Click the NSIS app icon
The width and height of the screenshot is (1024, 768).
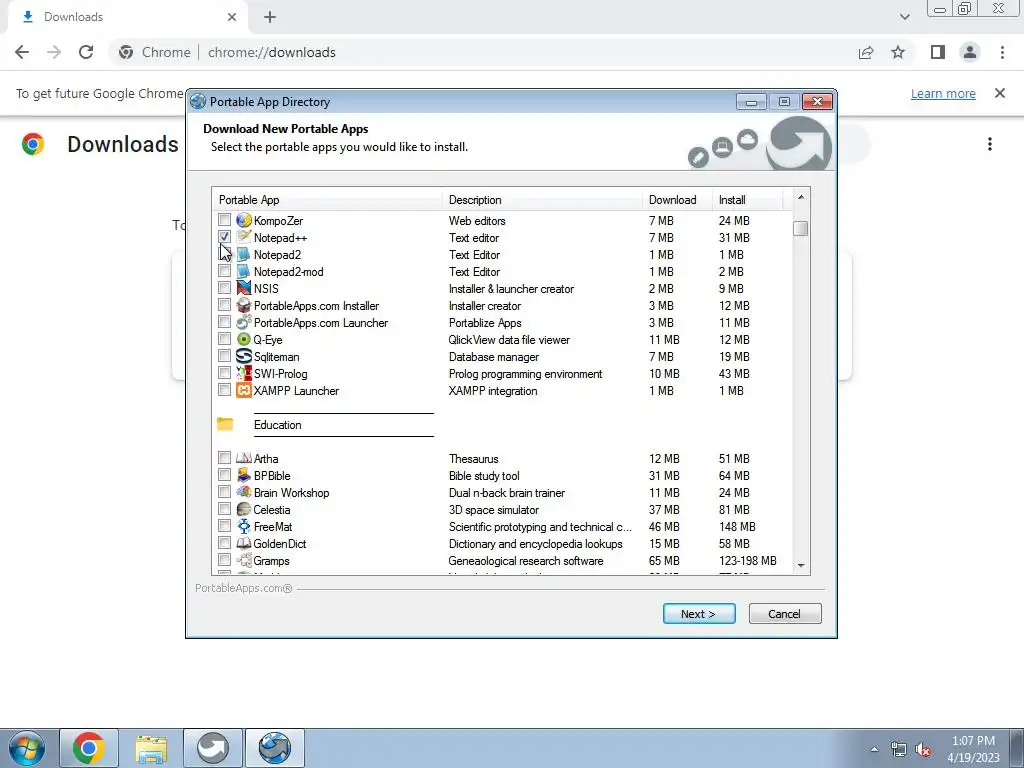tap(244, 288)
